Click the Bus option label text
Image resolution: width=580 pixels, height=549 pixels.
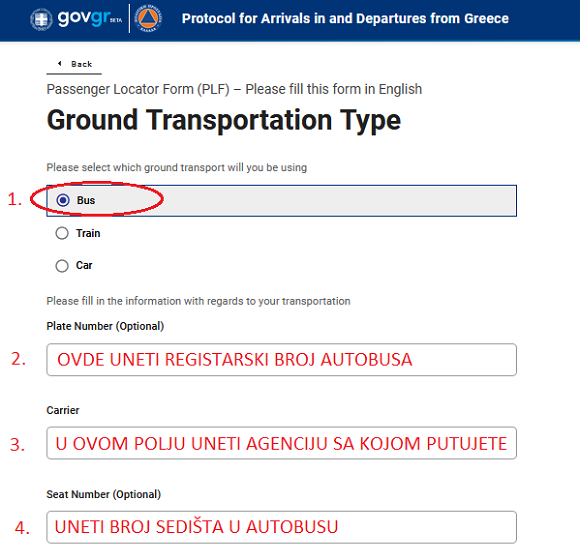click(x=86, y=200)
